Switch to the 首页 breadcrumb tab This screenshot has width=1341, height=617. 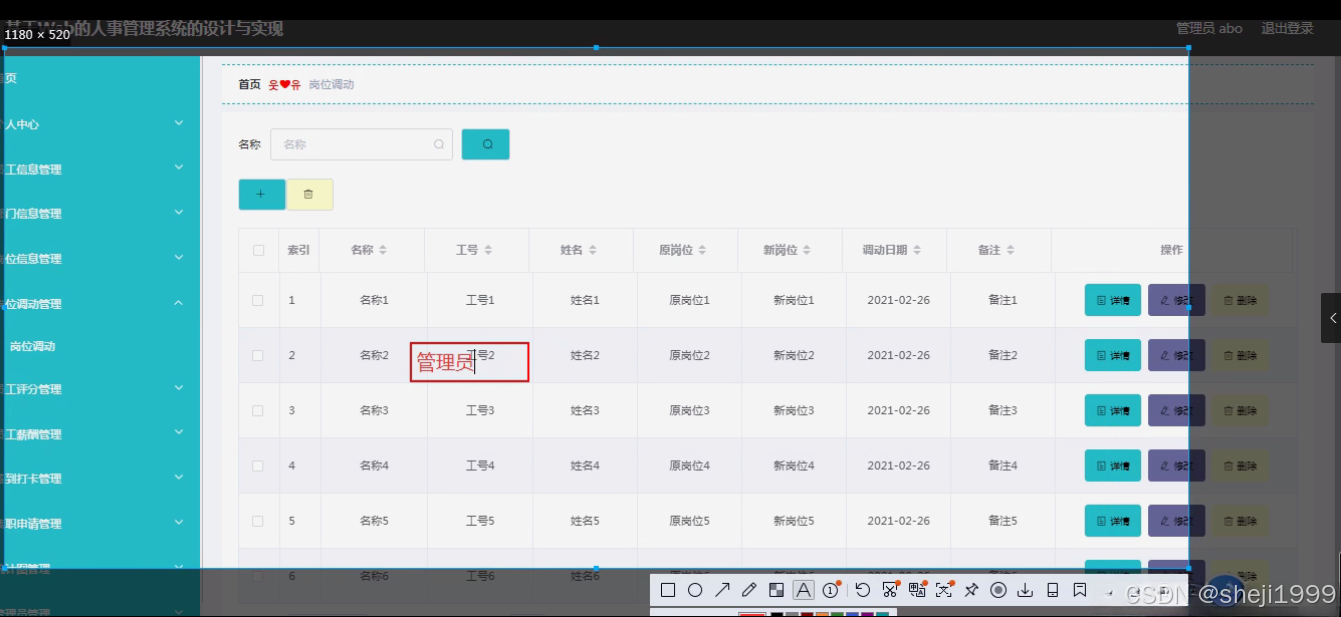tap(248, 84)
